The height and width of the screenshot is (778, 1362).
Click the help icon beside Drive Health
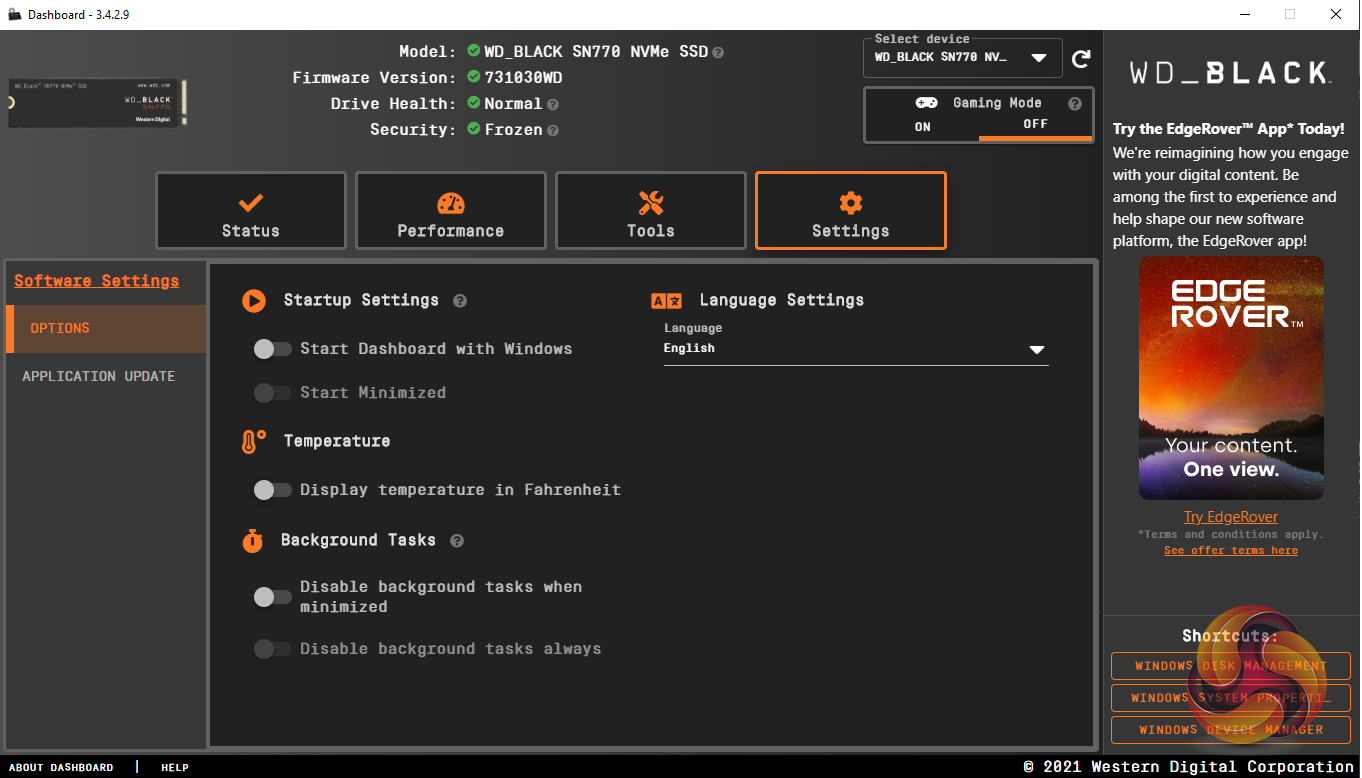(553, 104)
